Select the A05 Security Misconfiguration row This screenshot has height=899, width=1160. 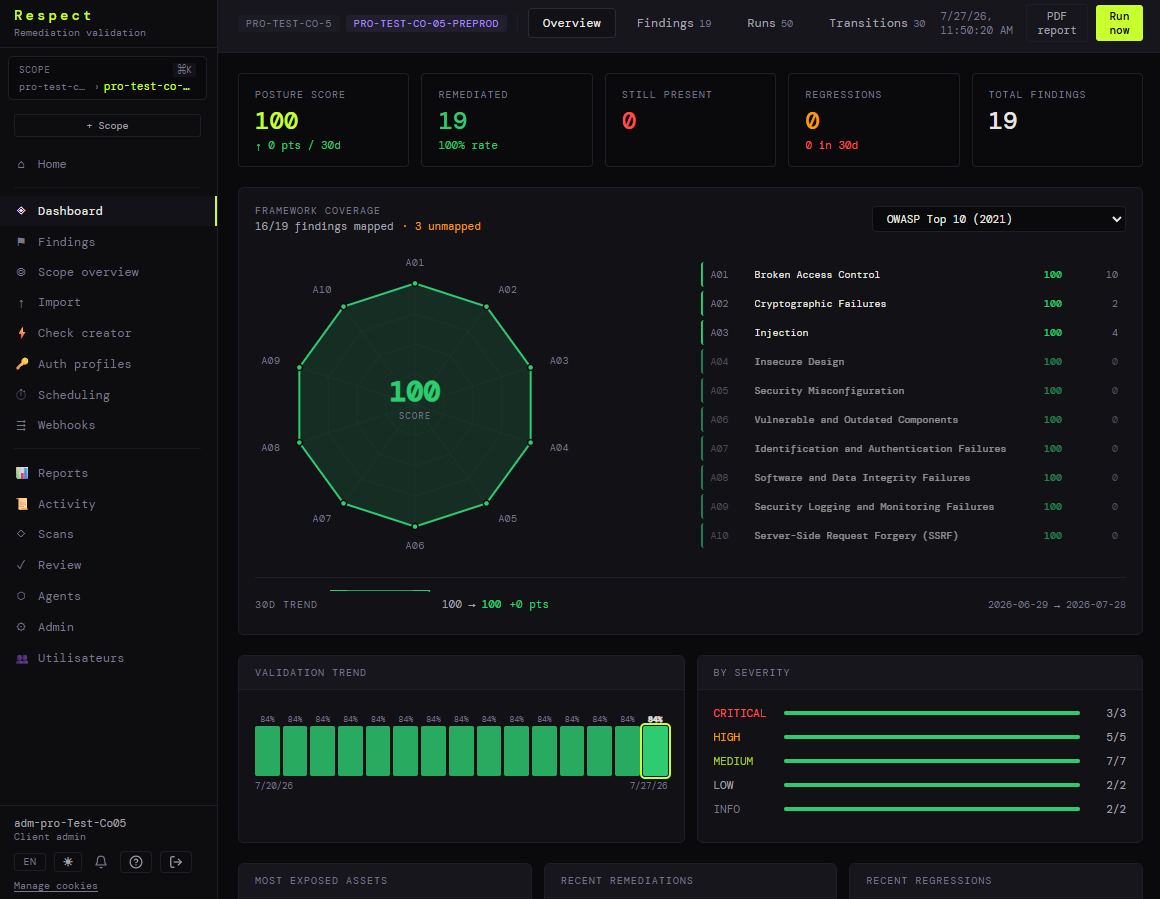[913, 391]
